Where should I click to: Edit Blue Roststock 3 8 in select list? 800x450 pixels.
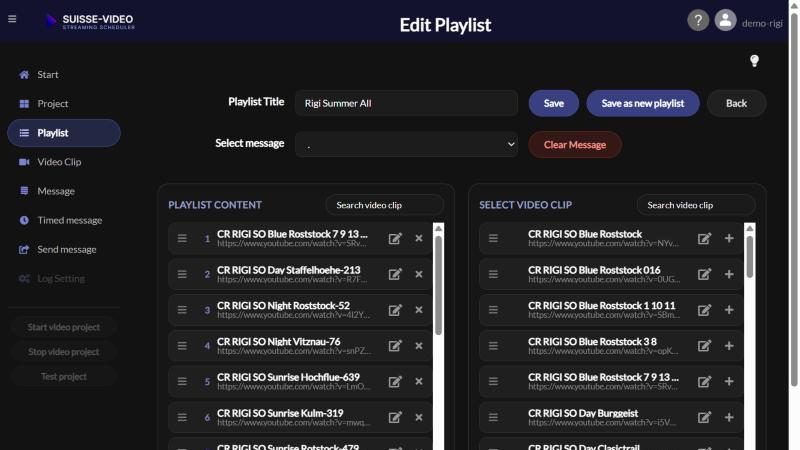pos(704,345)
